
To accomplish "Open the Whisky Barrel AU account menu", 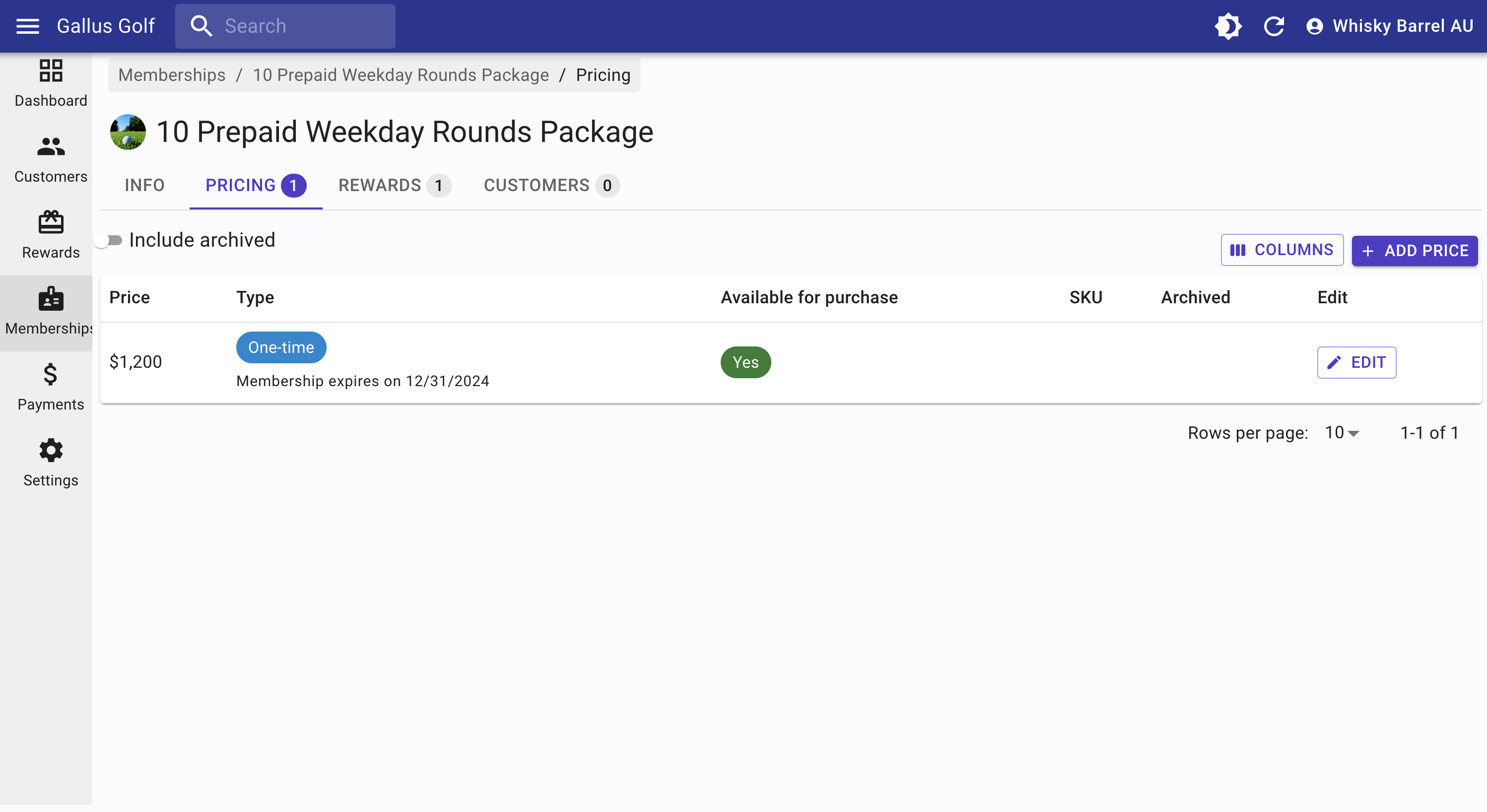I will (x=1389, y=26).
